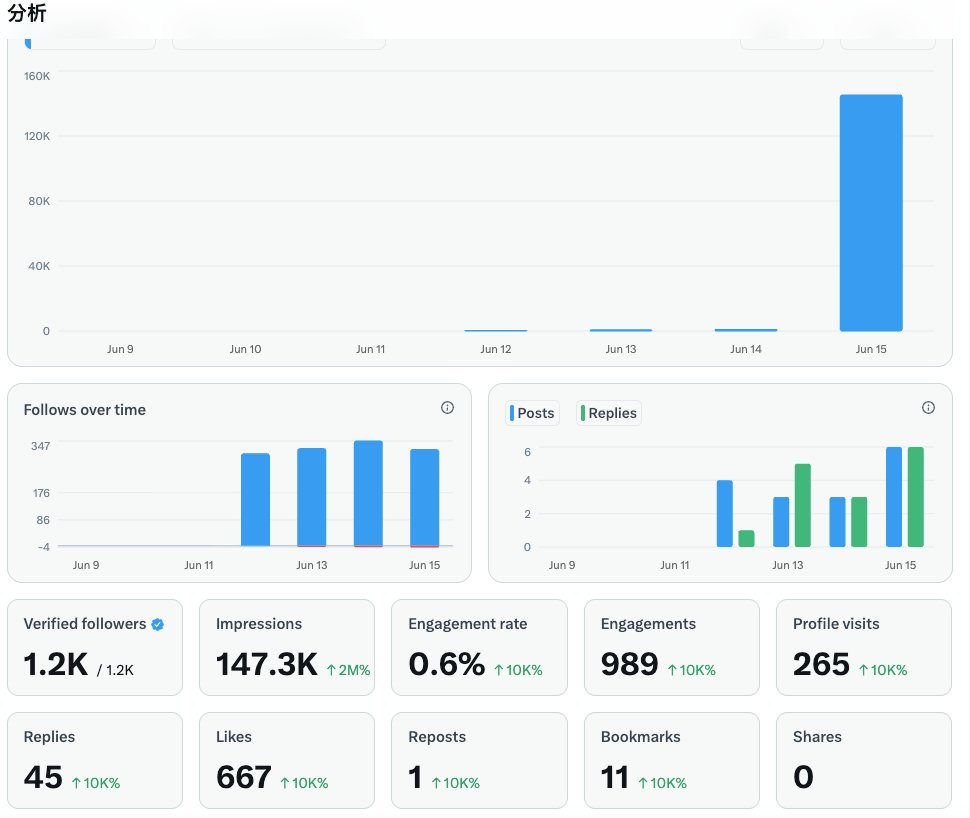The width and height of the screenshot is (970, 818).
Task: Click the 160K axis label
Action: [37, 76]
